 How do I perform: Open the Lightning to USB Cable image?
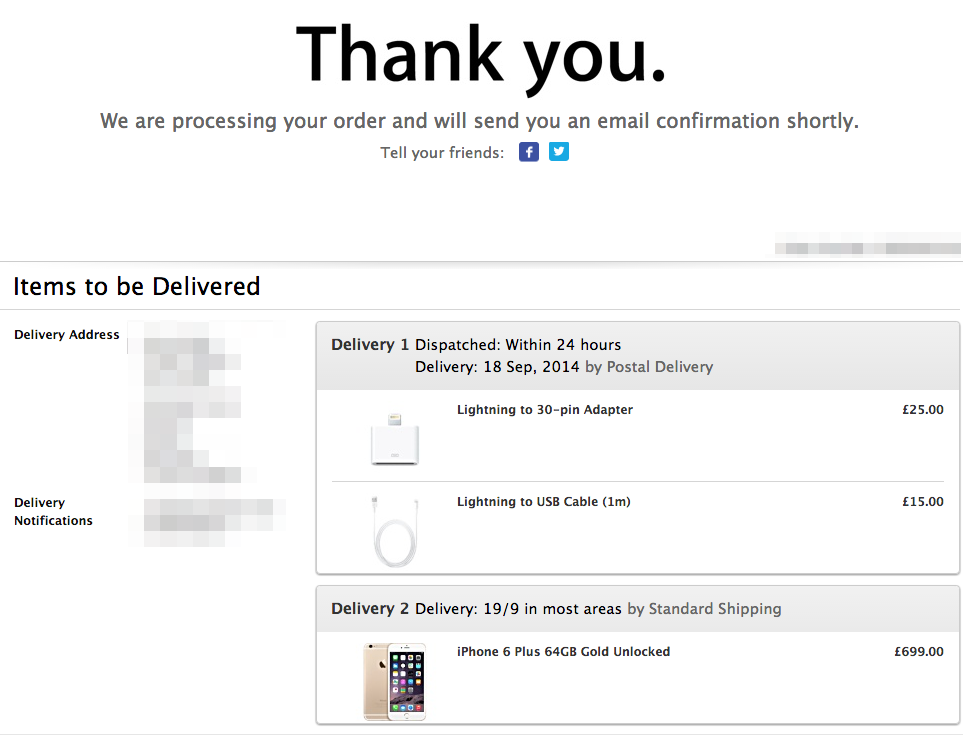396,532
